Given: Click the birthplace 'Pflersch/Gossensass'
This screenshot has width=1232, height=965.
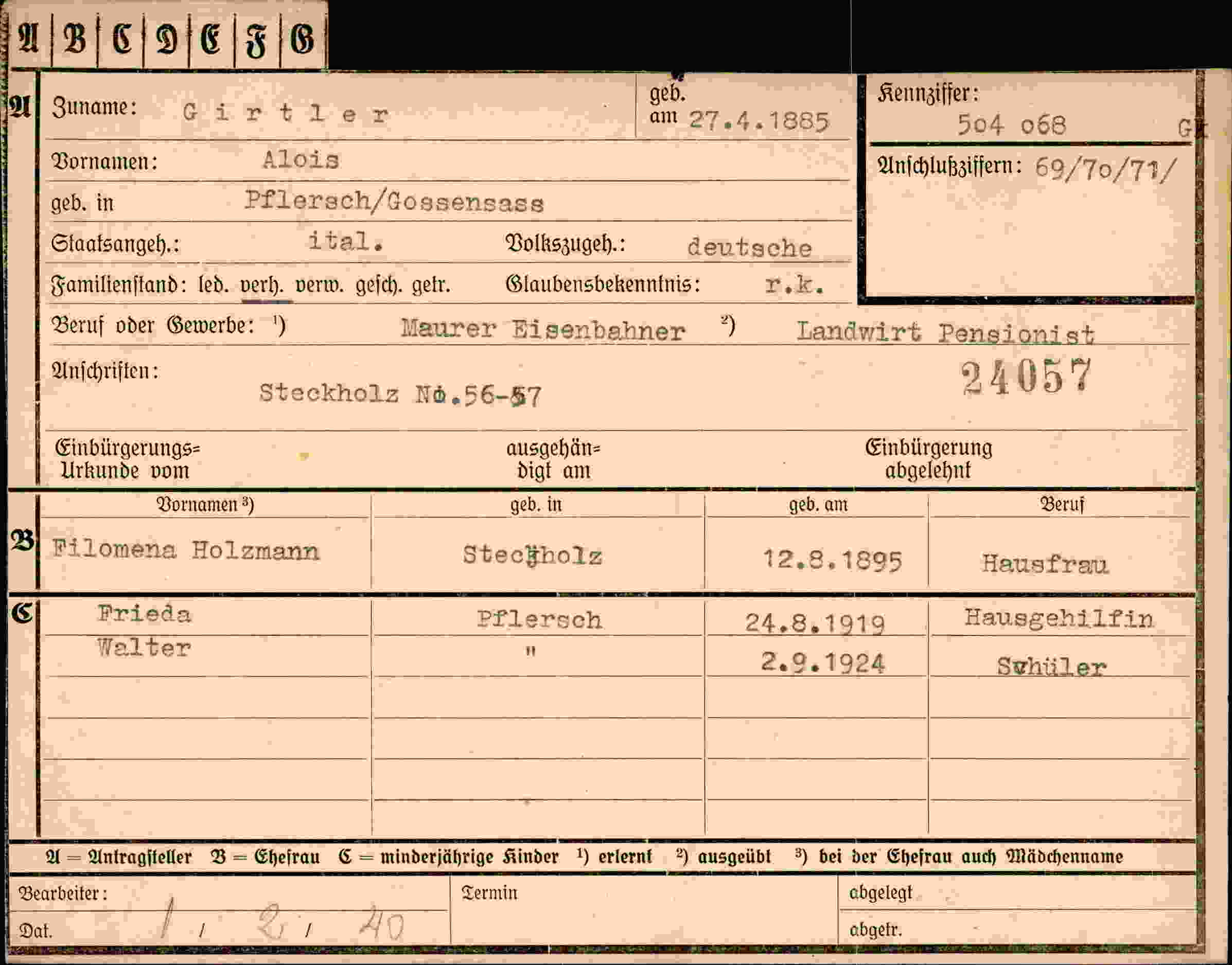Looking at the screenshot, I should (x=395, y=201).
